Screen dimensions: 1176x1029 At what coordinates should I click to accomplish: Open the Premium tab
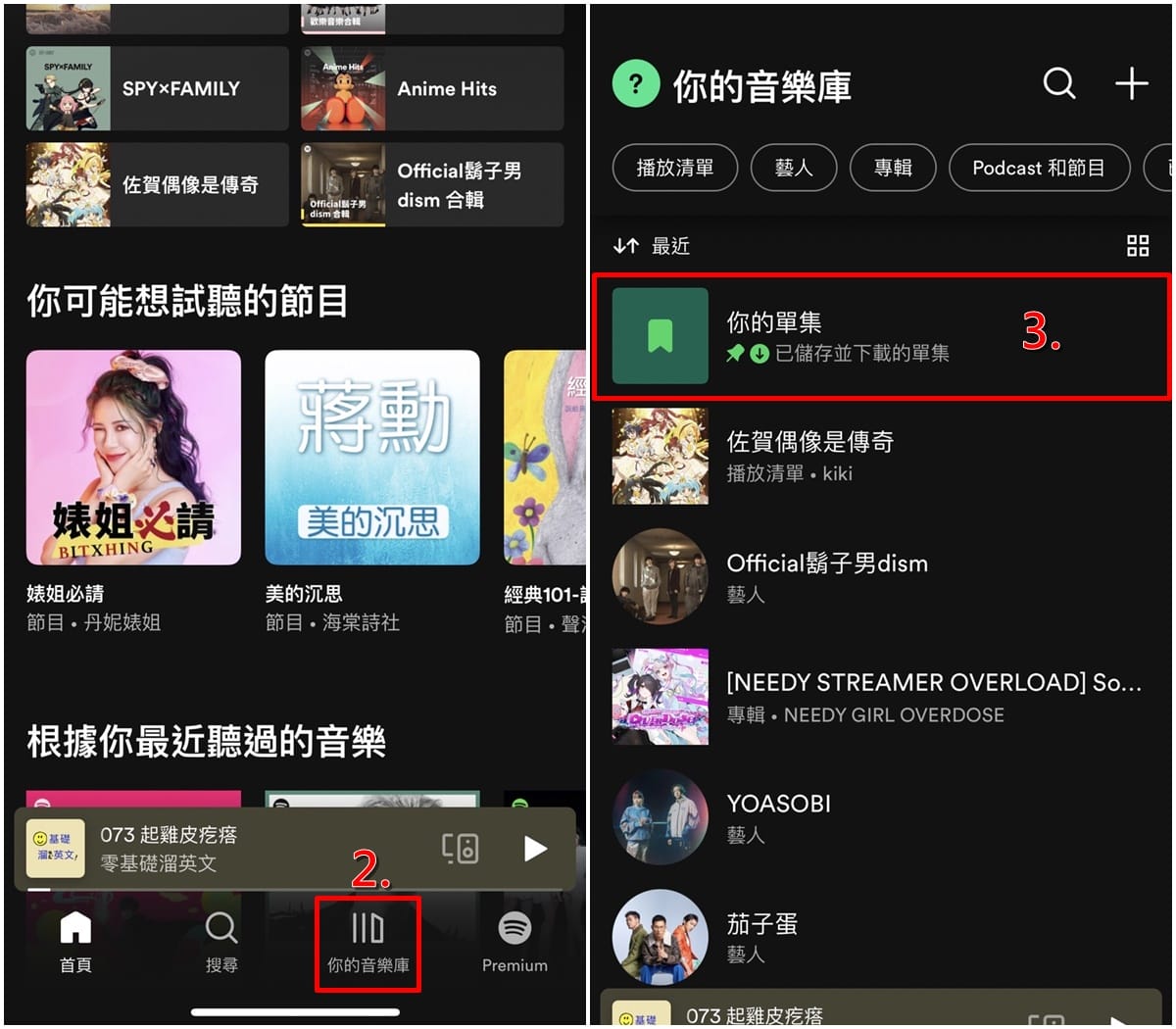point(514,943)
